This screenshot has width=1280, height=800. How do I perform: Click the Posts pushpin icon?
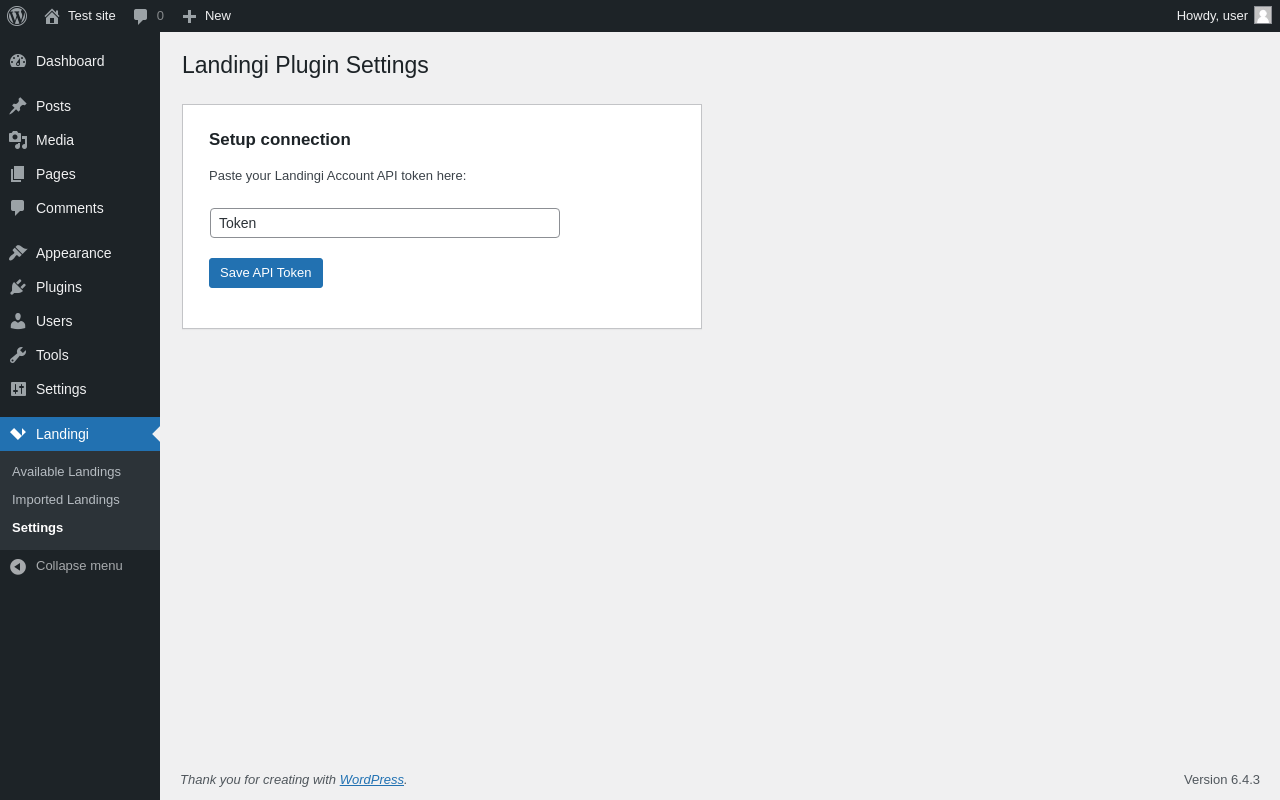pos(18,106)
